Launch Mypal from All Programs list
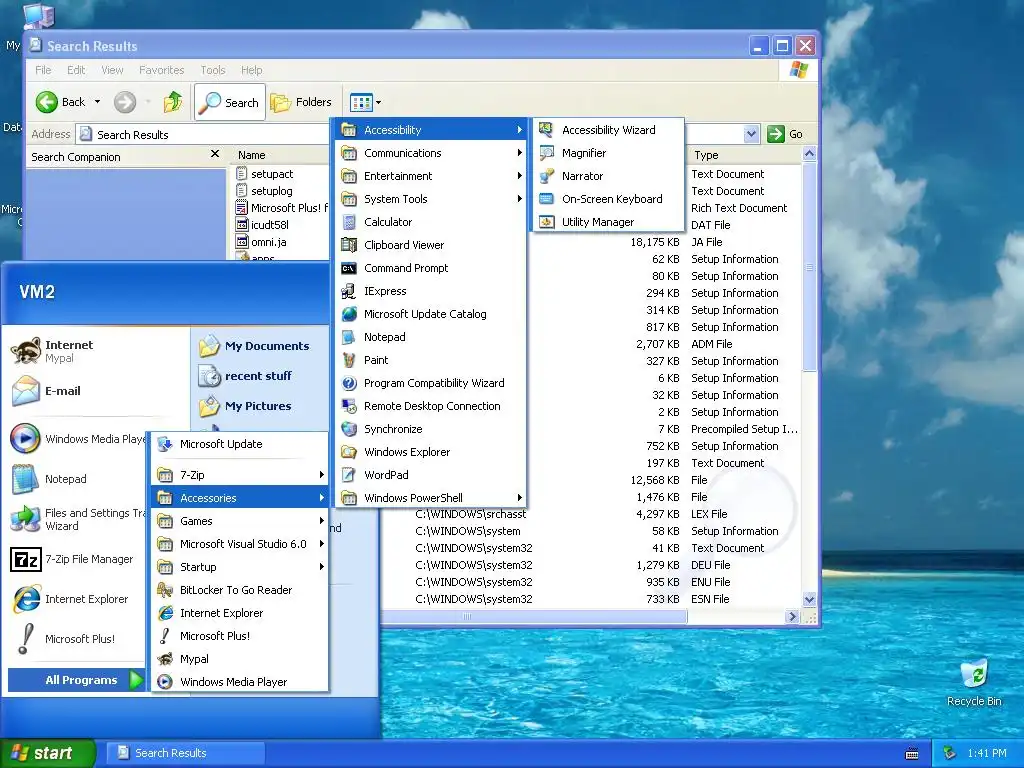Screen dimensions: 1024x768 [240, 659]
